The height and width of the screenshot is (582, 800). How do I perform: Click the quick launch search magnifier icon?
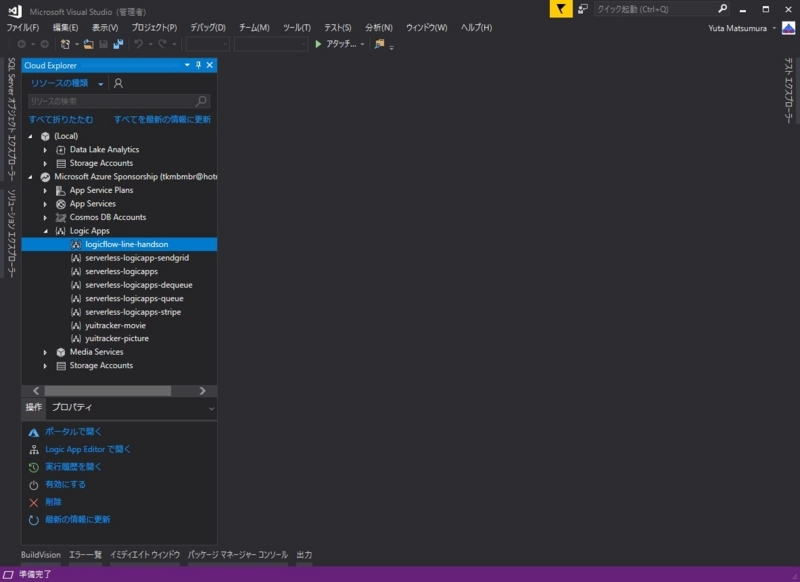point(722,9)
